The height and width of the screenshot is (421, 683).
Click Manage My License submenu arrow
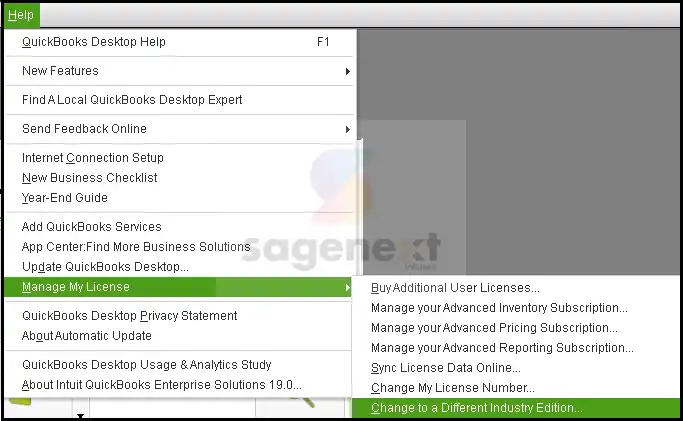coord(347,287)
